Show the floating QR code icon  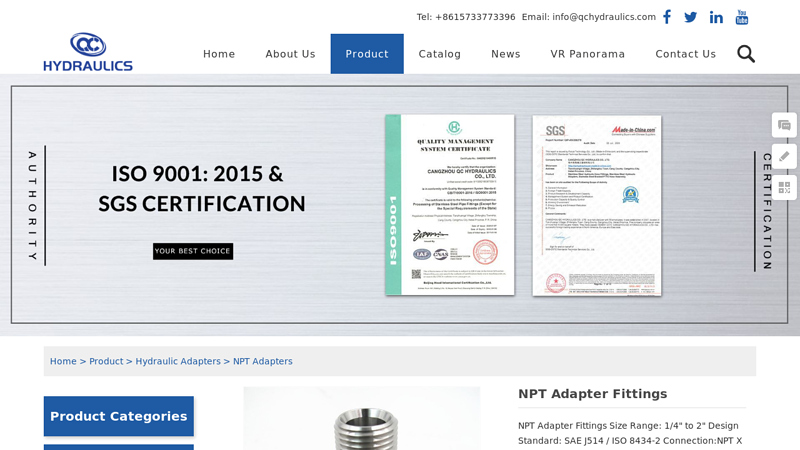[784, 188]
